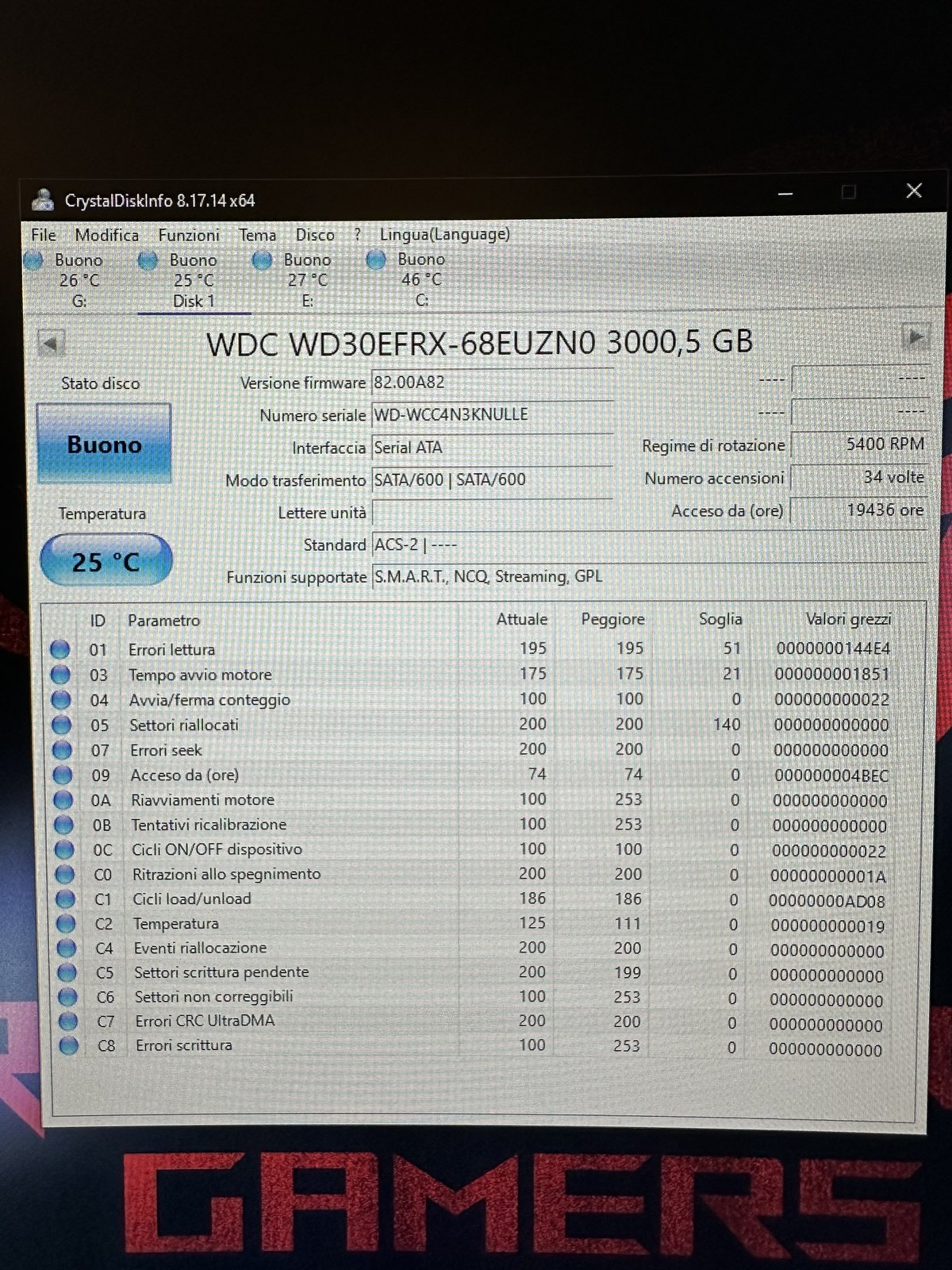Click the firmware version field 82.00A82

point(492,382)
